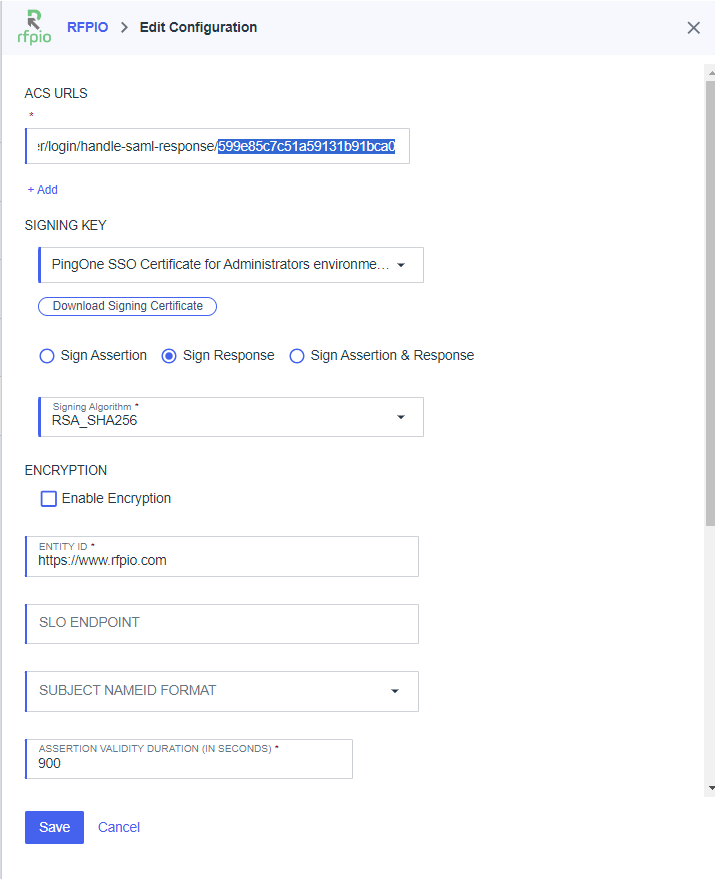
Task: Click the SIGNING KEY heading text
Action: click(x=66, y=225)
